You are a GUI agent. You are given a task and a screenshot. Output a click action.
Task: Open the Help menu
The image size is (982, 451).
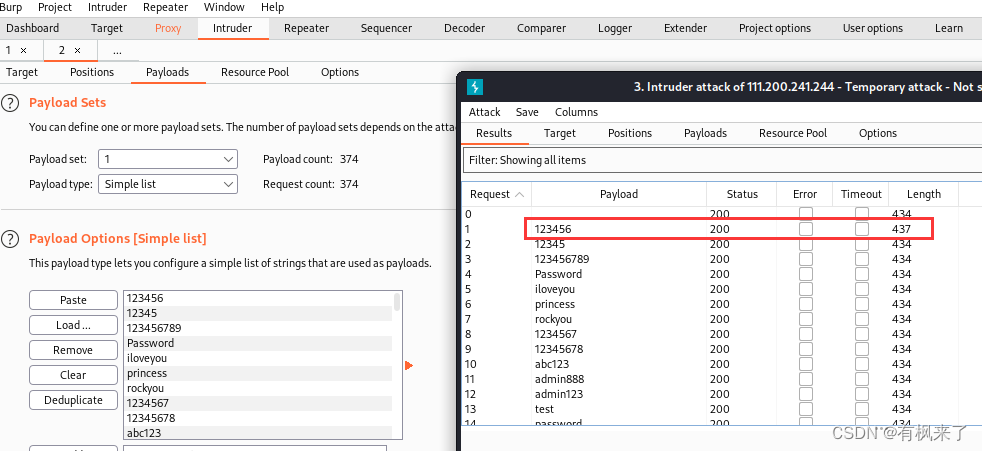coord(272,8)
